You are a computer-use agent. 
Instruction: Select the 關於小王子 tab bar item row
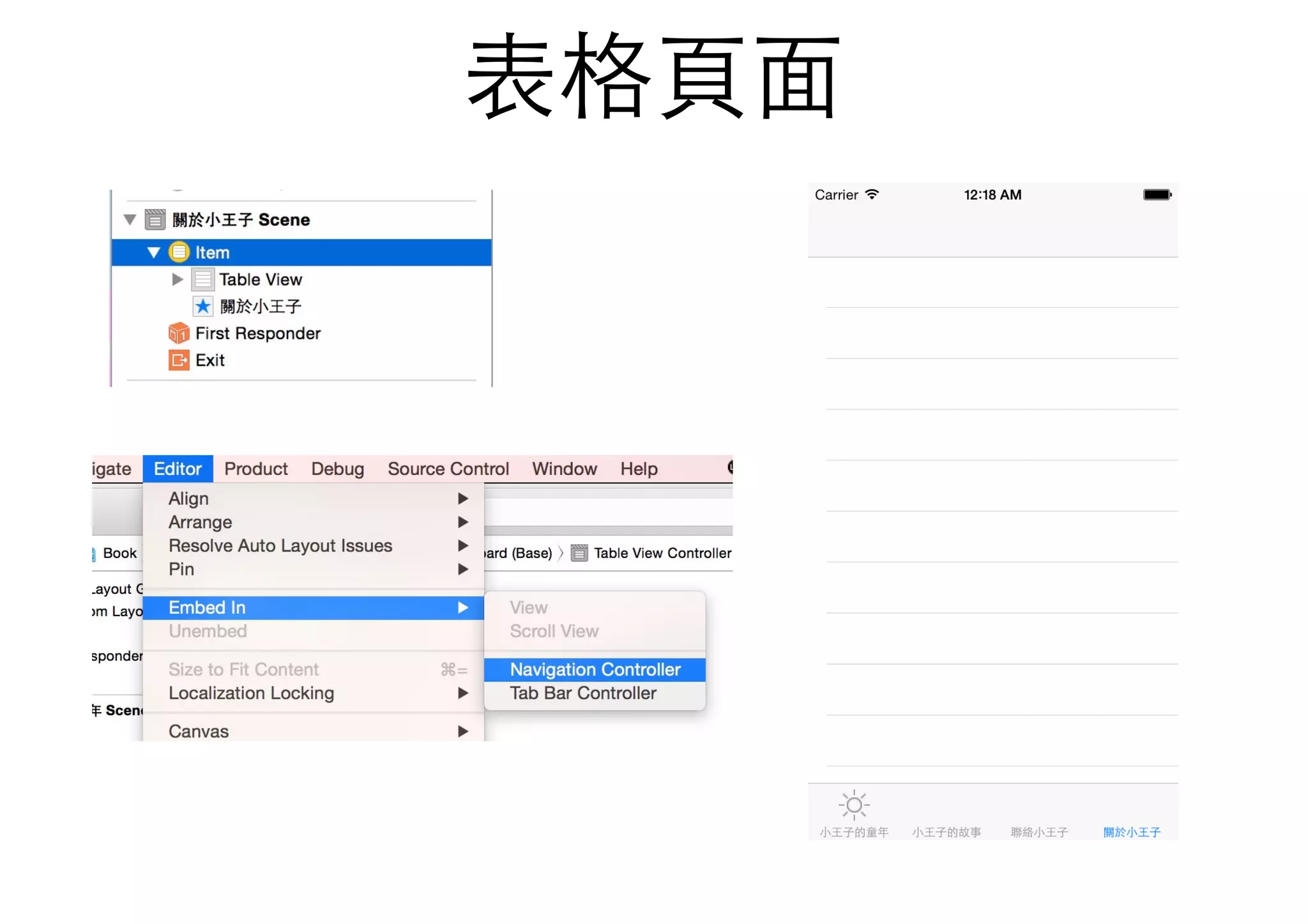[261, 307]
